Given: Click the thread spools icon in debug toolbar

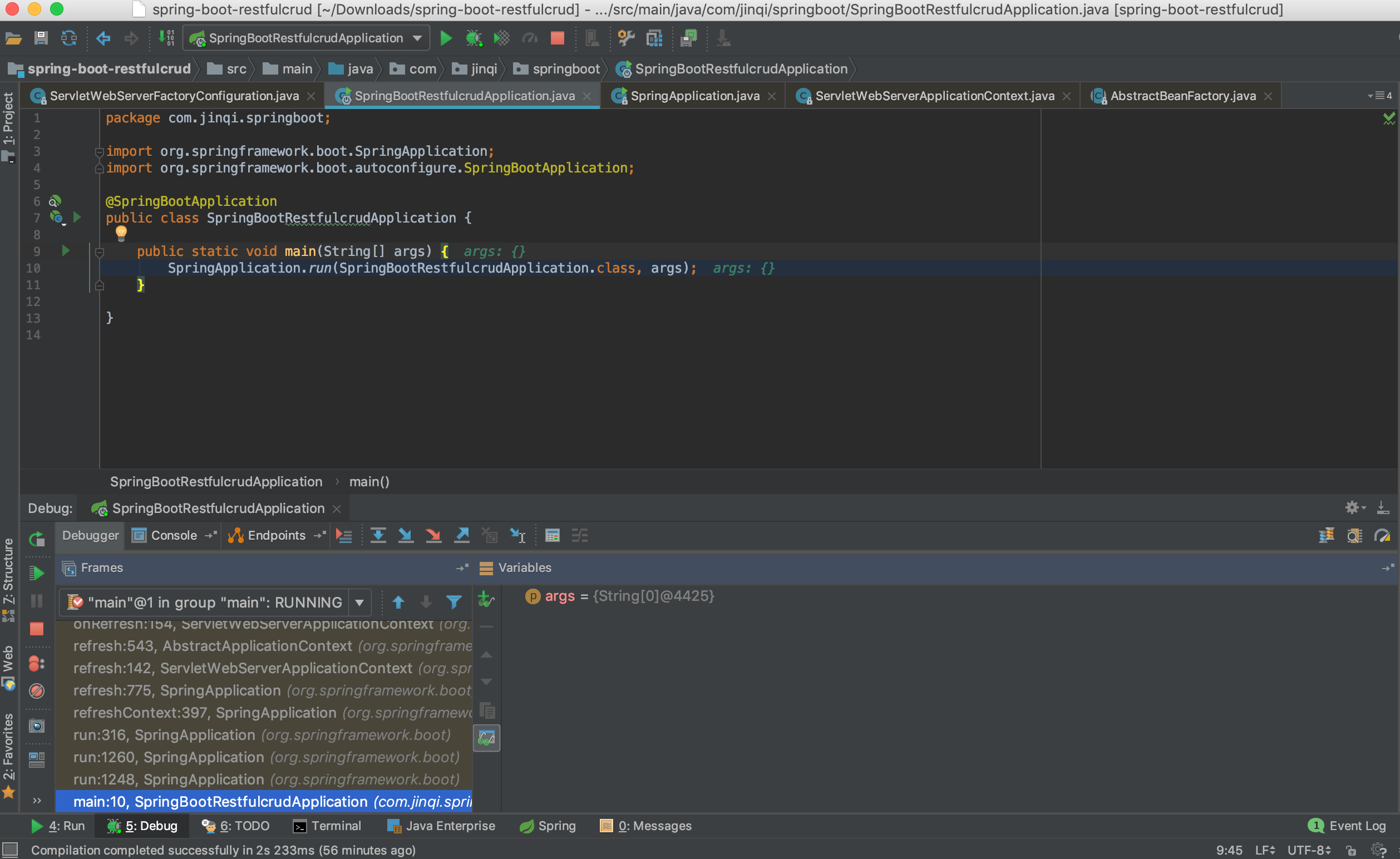Looking at the screenshot, I should click(1327, 535).
